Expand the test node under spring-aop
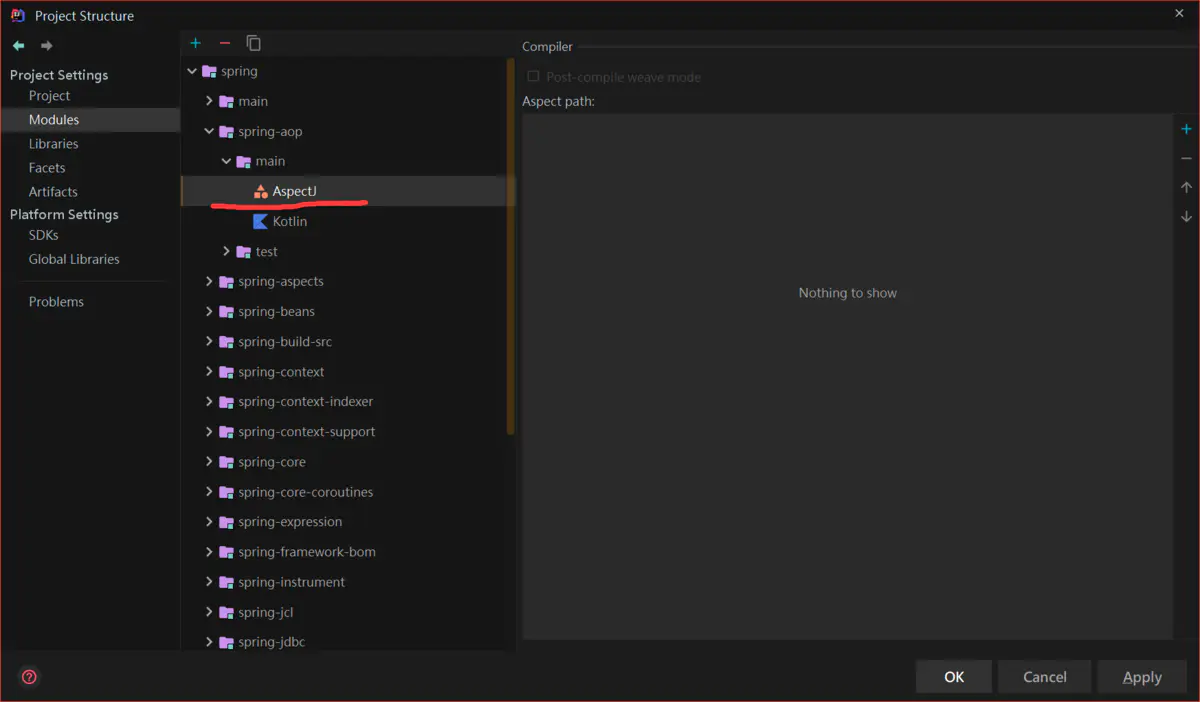Screen dimensions: 1200x702 tap(226, 251)
